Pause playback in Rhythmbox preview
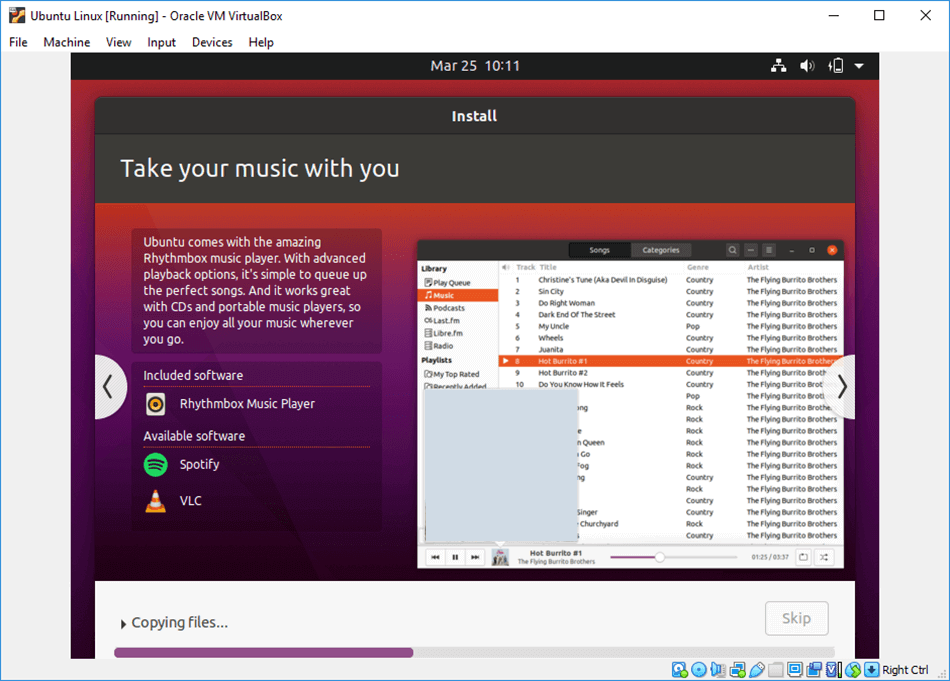 point(455,557)
